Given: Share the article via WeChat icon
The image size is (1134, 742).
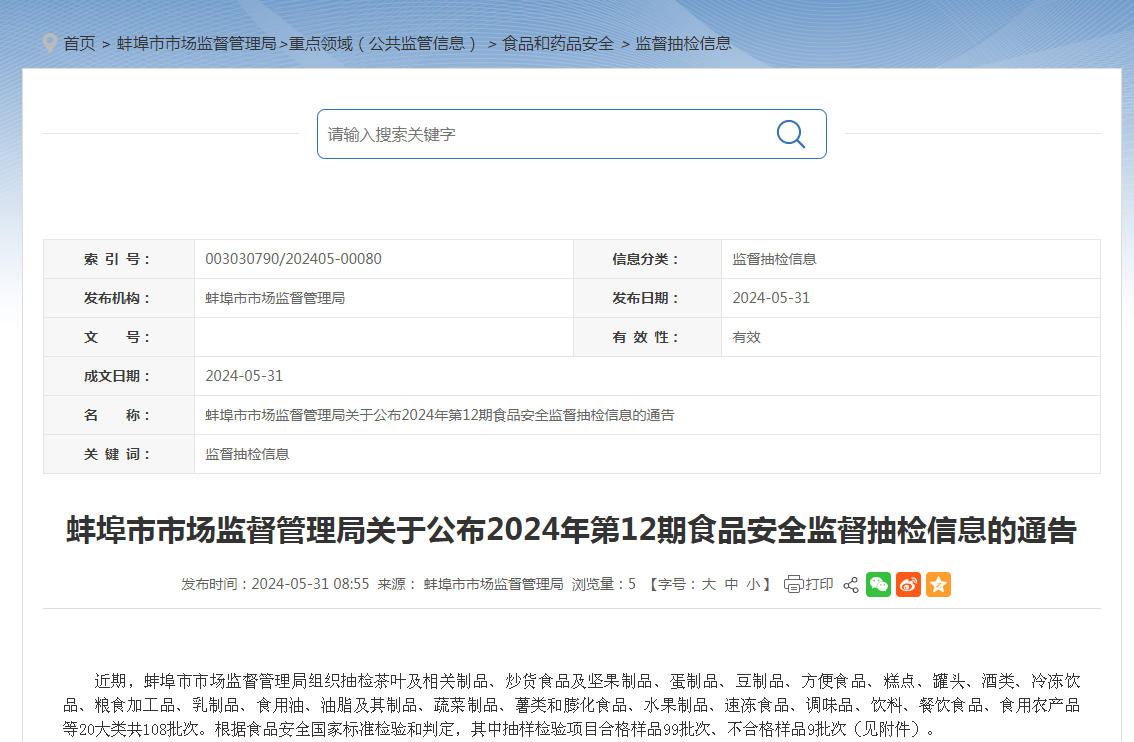Looking at the screenshot, I should (x=878, y=585).
